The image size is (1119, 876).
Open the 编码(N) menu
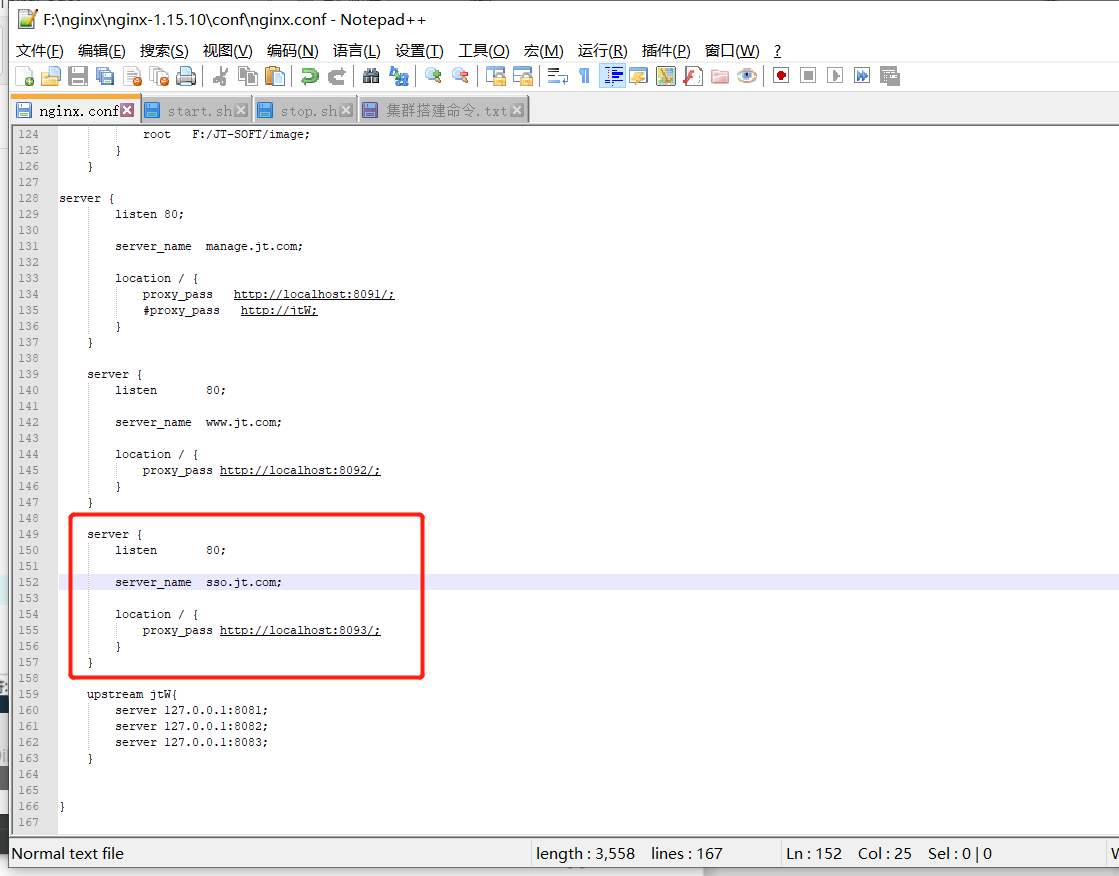coord(293,51)
